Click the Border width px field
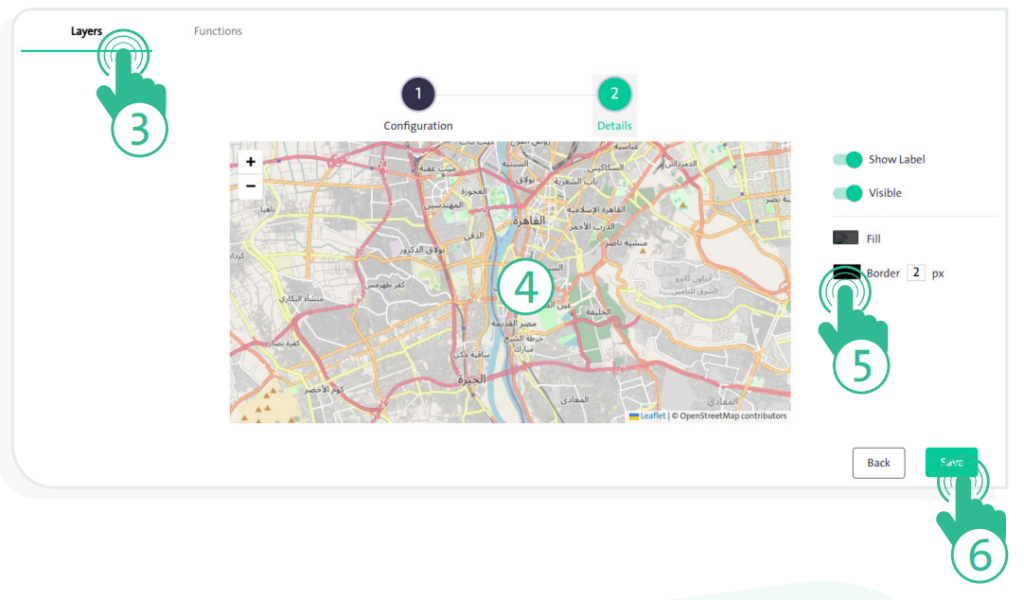The width and height of the screenshot is (1024, 600). (x=915, y=273)
